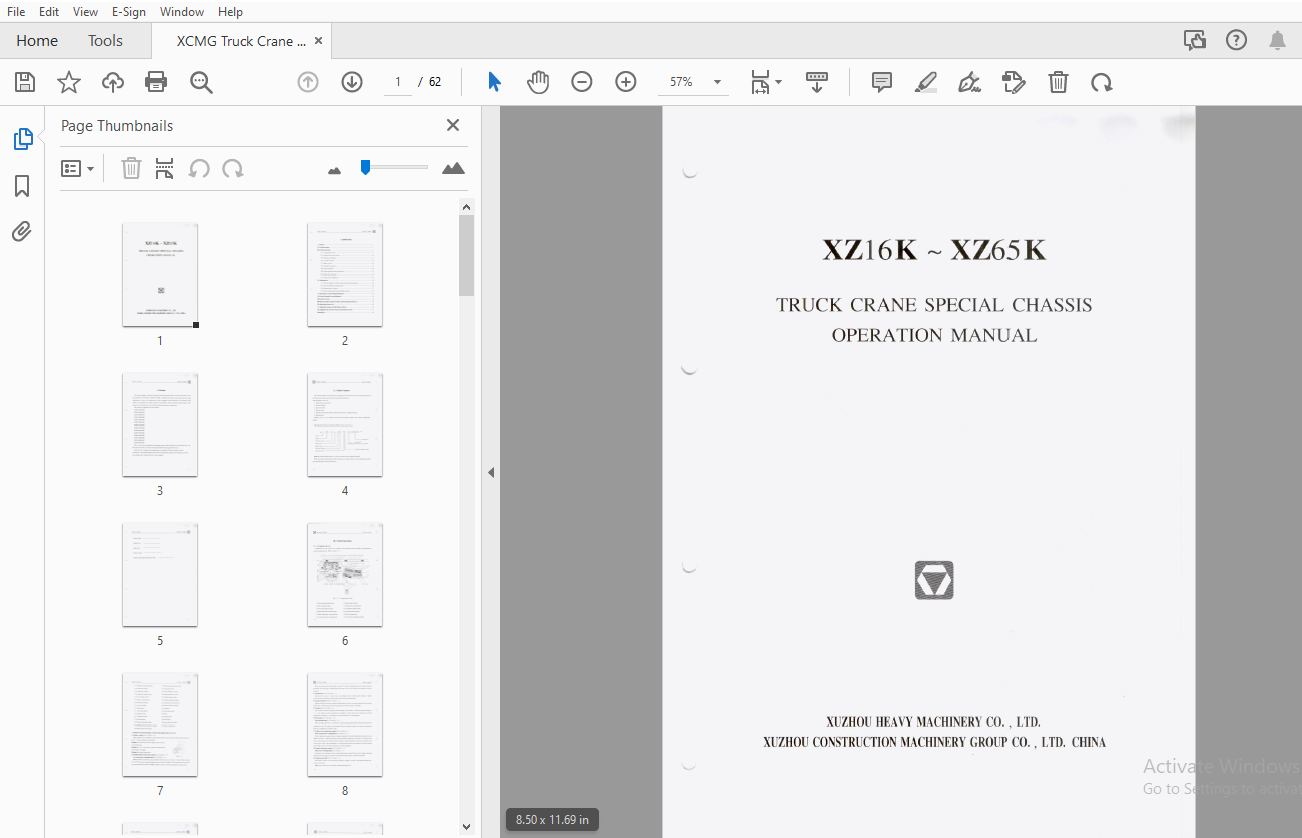Screen dimensions: 1302x838
Task: Switch to the Home tab
Action: (x=37, y=41)
